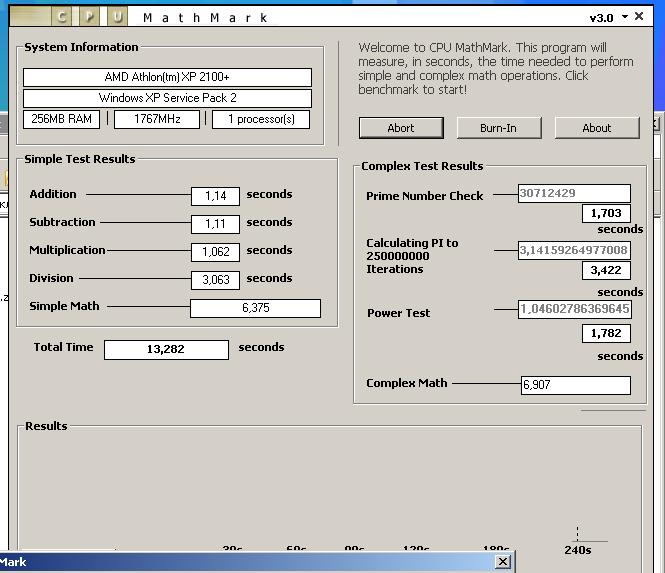Click the Complex Math label
The width and height of the screenshot is (665, 573).
coord(407,383)
